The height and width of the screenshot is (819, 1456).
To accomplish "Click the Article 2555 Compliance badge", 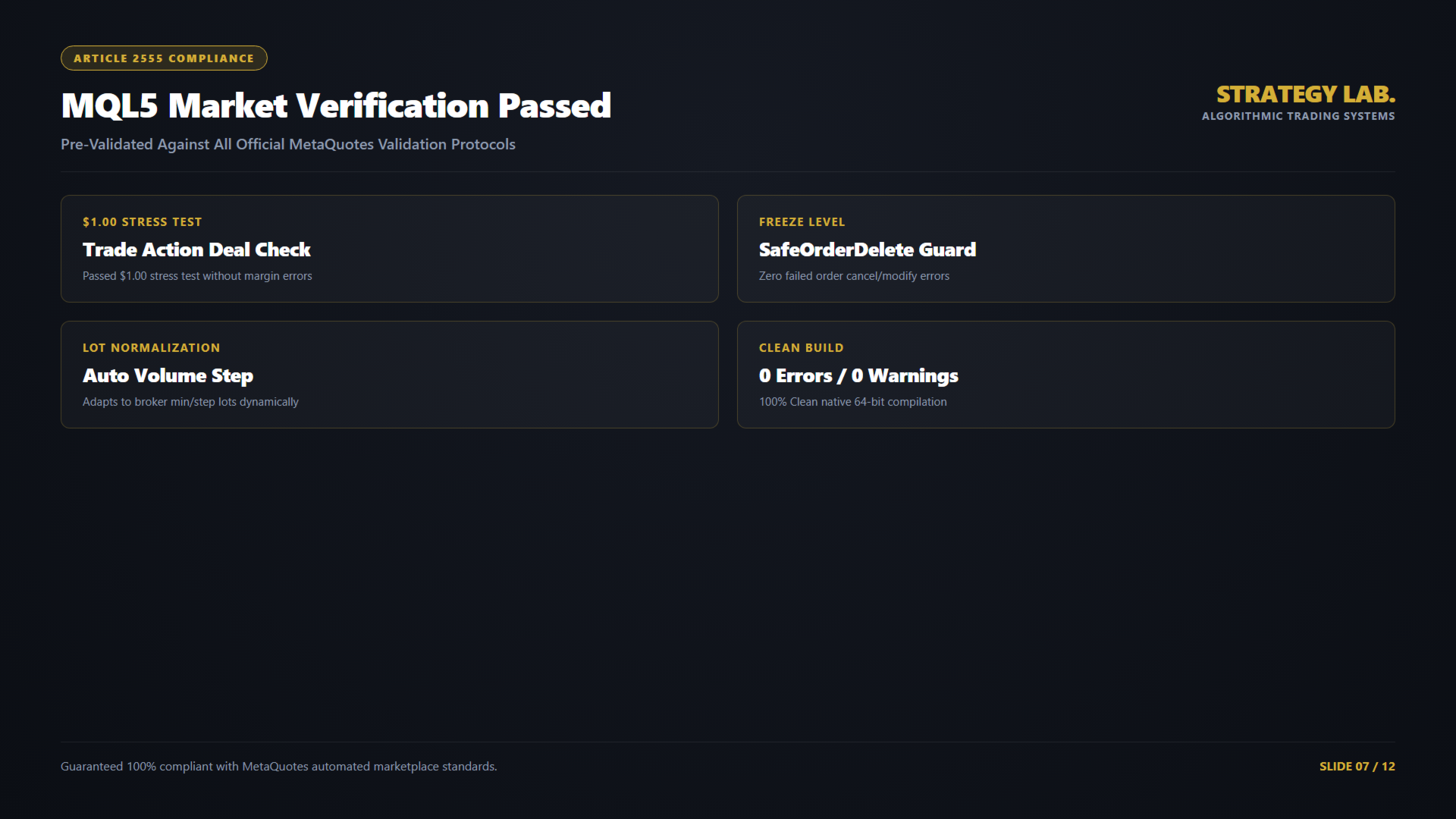I will point(164,58).
